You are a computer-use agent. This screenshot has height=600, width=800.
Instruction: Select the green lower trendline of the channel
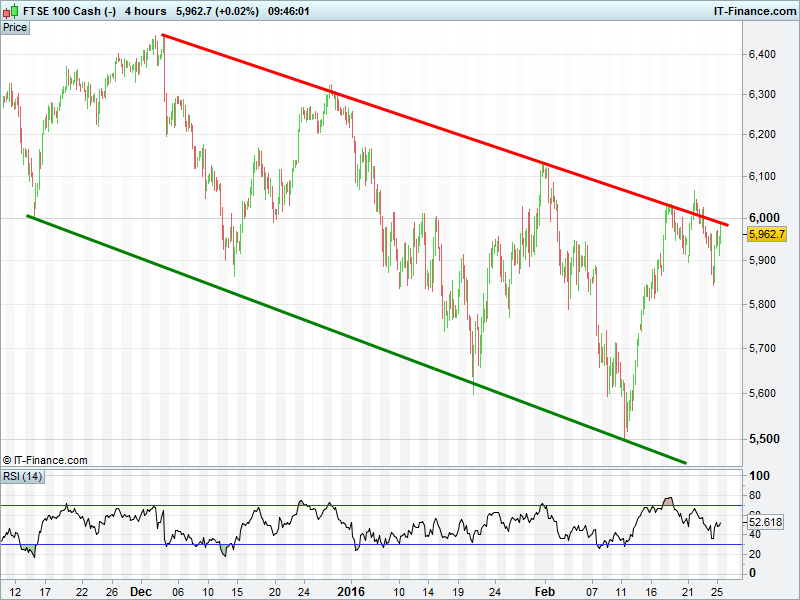point(356,339)
